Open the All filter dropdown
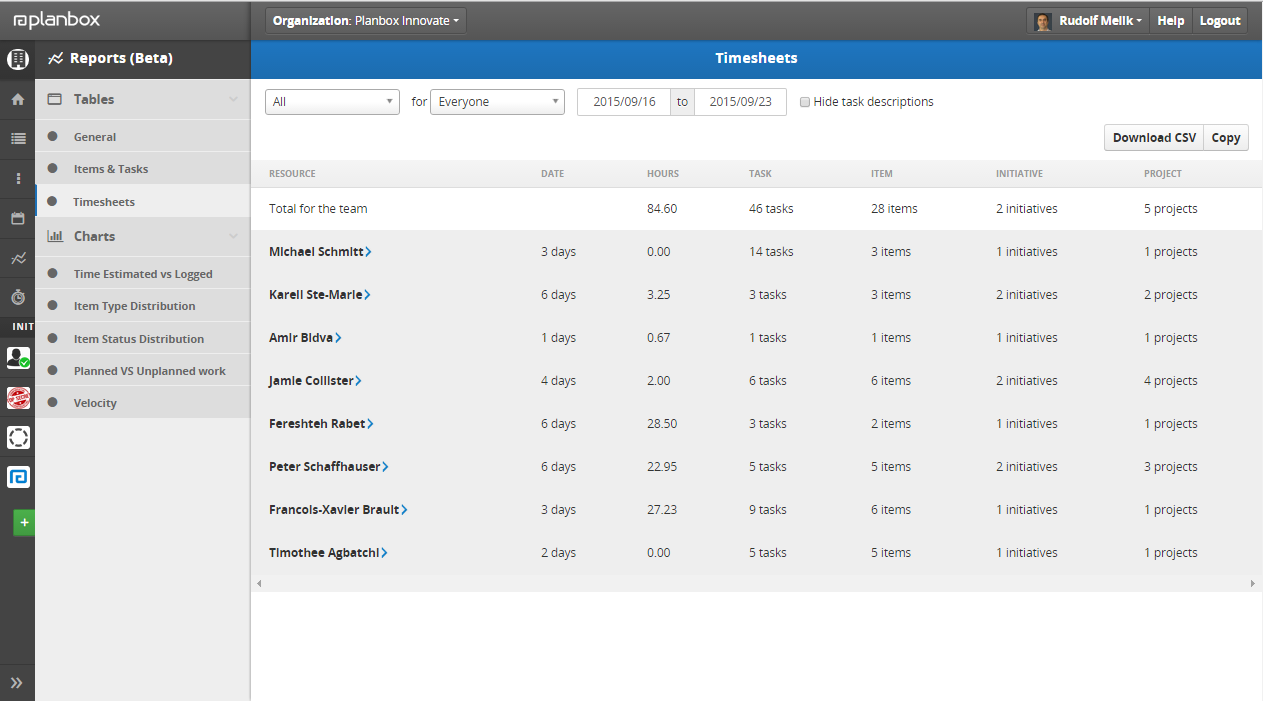The height and width of the screenshot is (701, 1263). 333,102
